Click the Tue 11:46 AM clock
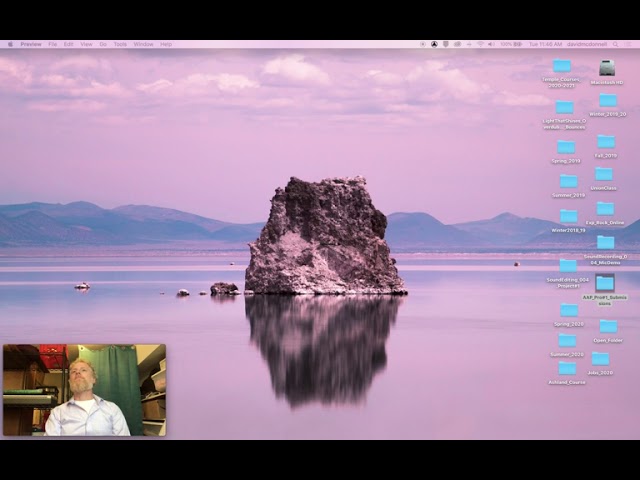Image resolution: width=640 pixels, height=480 pixels. [545, 44]
